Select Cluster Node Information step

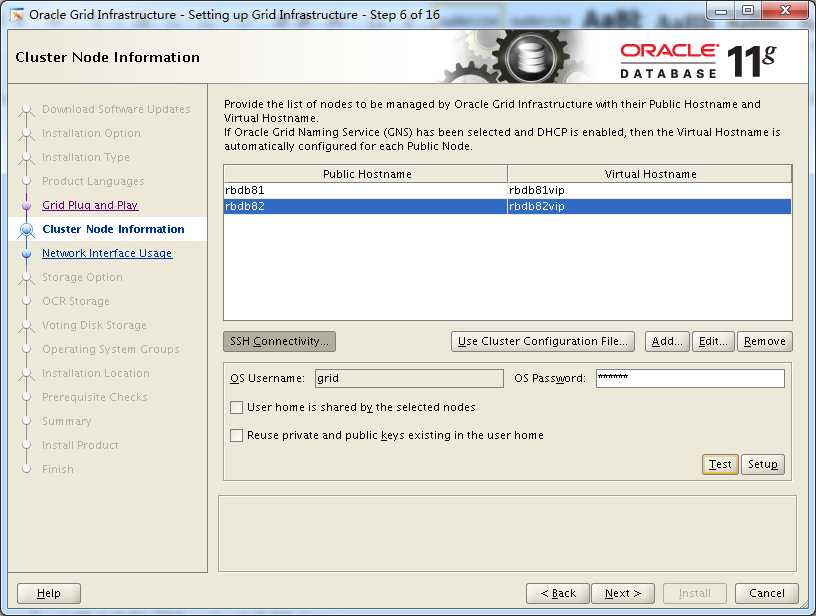[113, 229]
